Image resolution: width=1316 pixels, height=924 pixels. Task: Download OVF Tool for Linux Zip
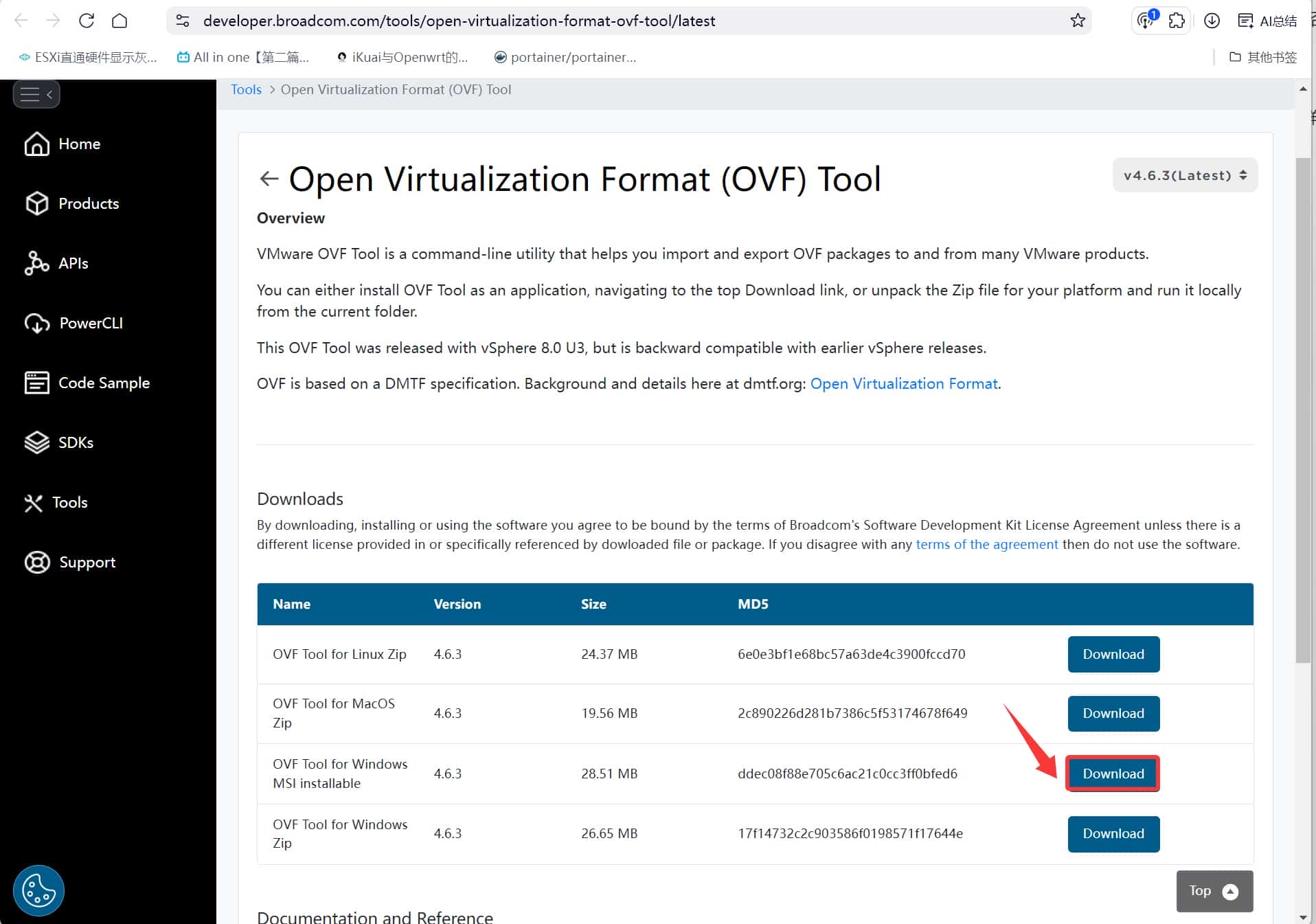click(1113, 654)
